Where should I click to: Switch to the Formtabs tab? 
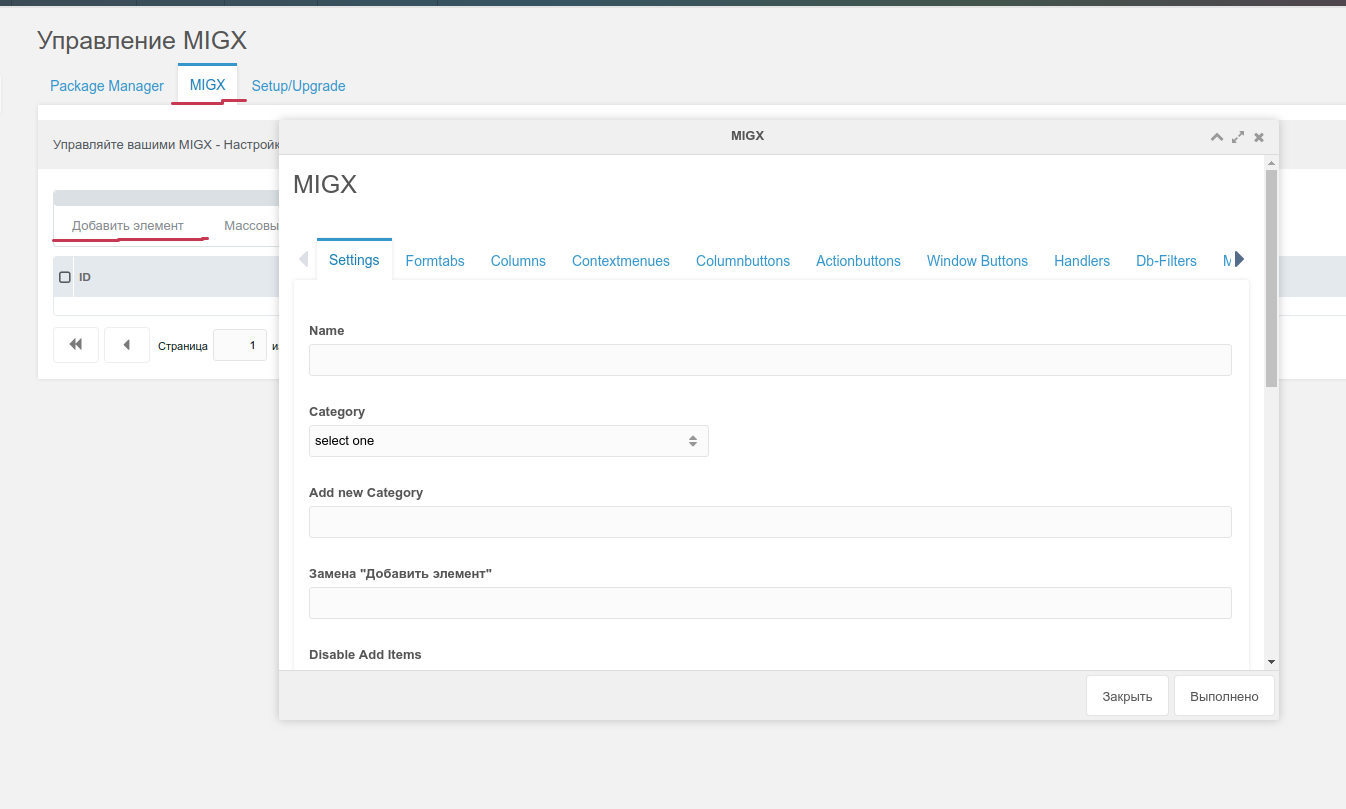click(x=435, y=261)
